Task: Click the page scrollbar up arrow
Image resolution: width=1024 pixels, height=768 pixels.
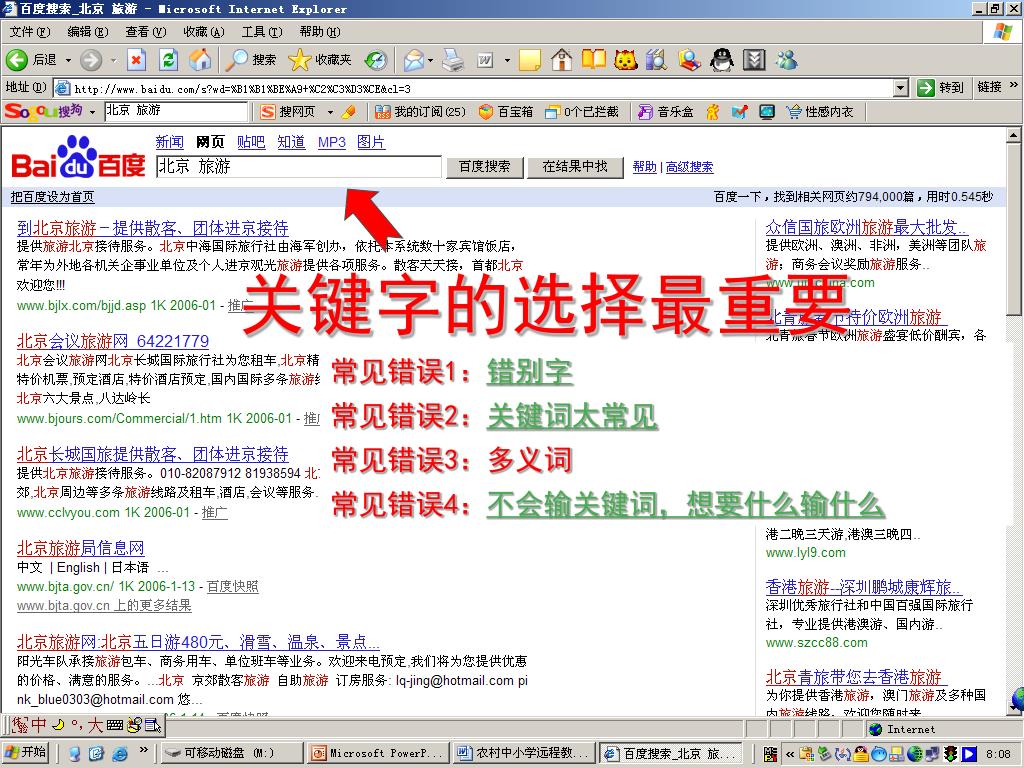Action: (x=1013, y=135)
